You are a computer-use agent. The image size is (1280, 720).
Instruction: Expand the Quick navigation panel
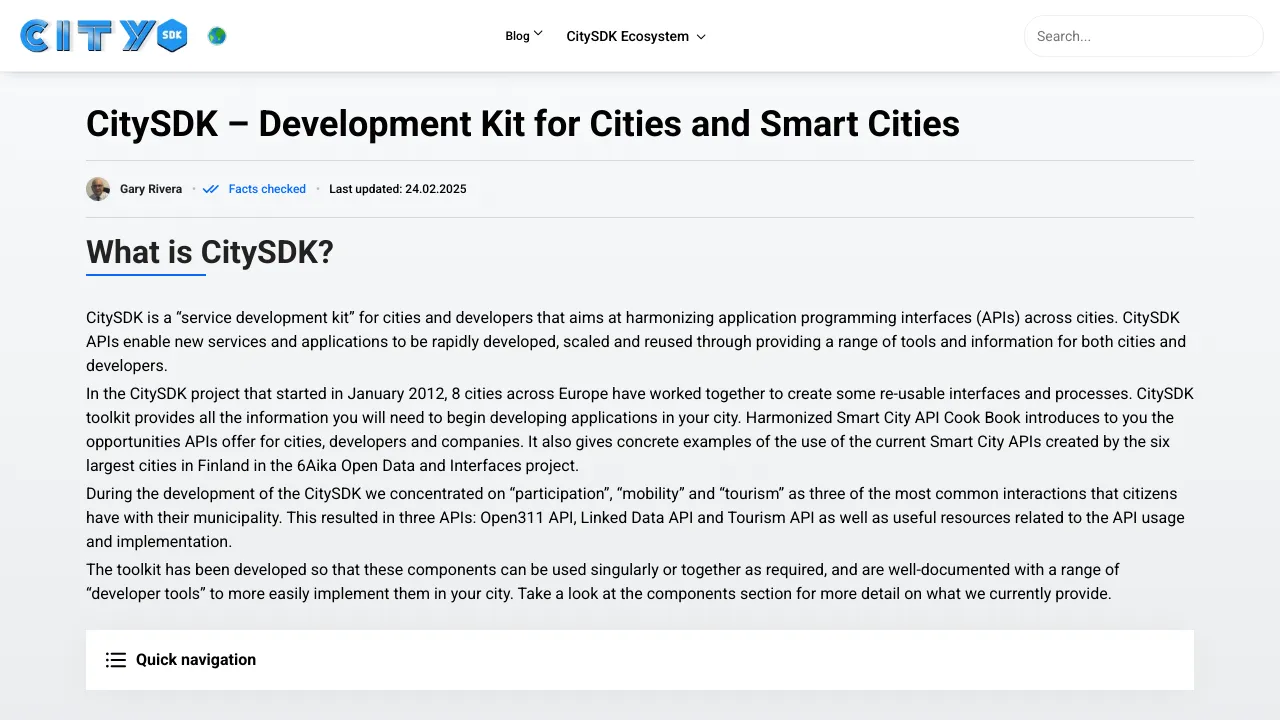[x=640, y=660]
